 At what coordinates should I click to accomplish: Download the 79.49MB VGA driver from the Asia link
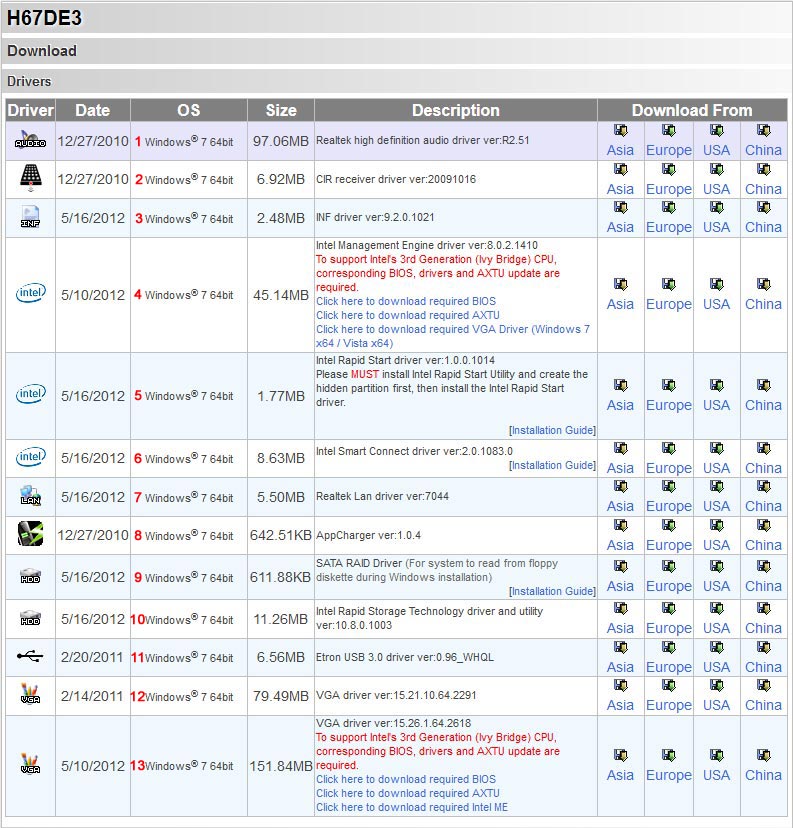point(620,705)
